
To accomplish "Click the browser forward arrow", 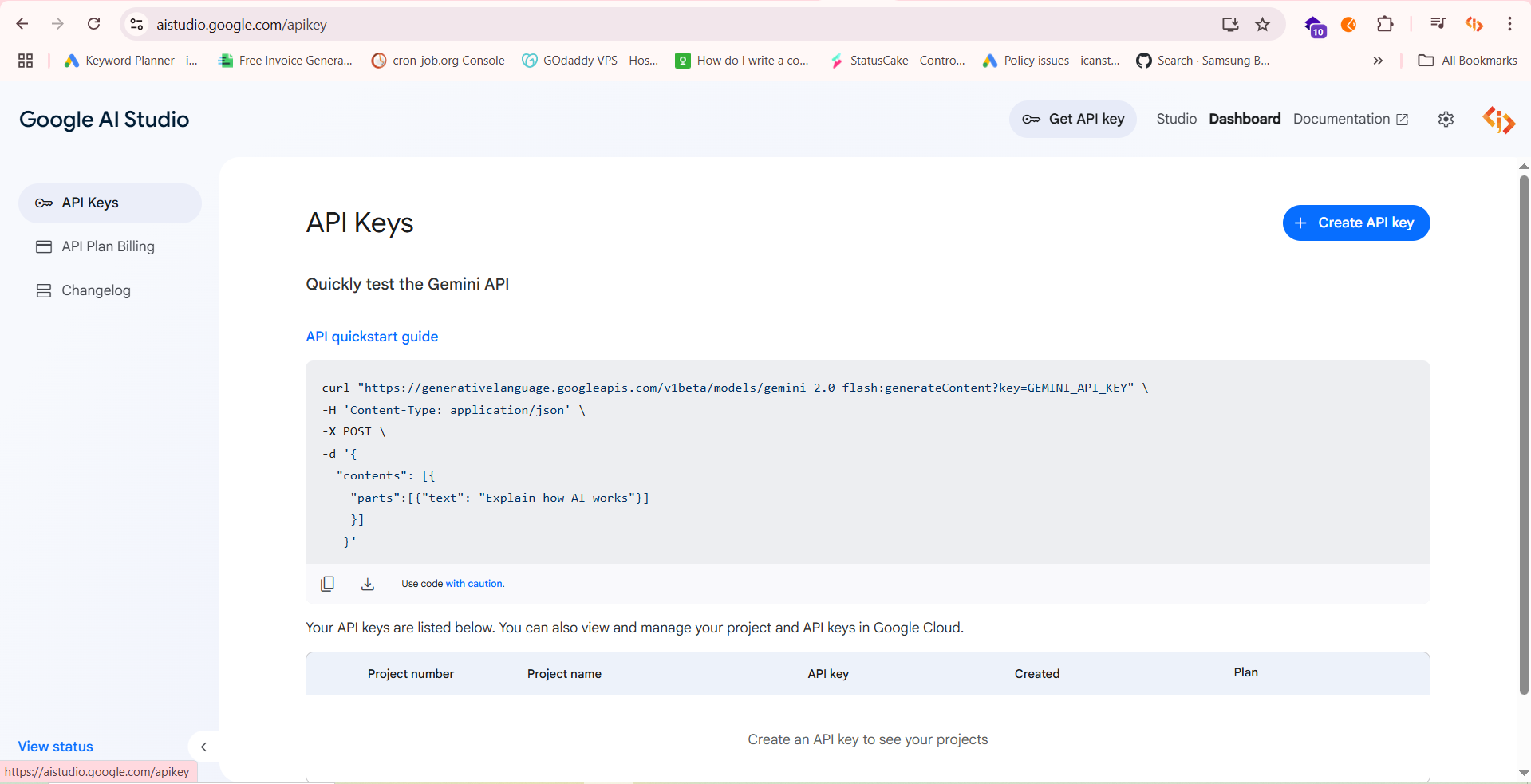I will [57, 24].
